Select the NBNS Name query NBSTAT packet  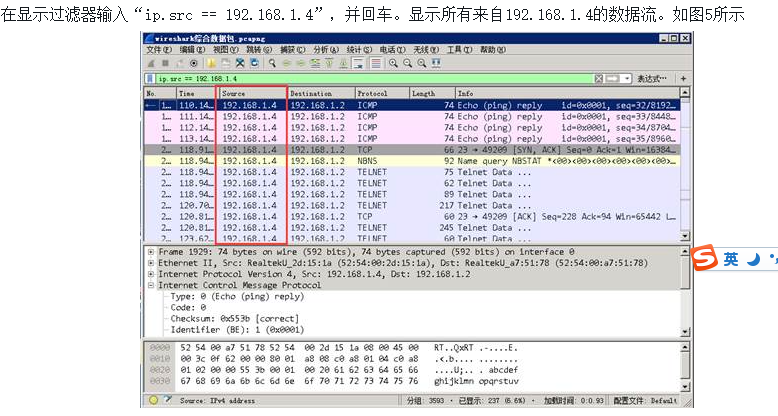pos(412,161)
